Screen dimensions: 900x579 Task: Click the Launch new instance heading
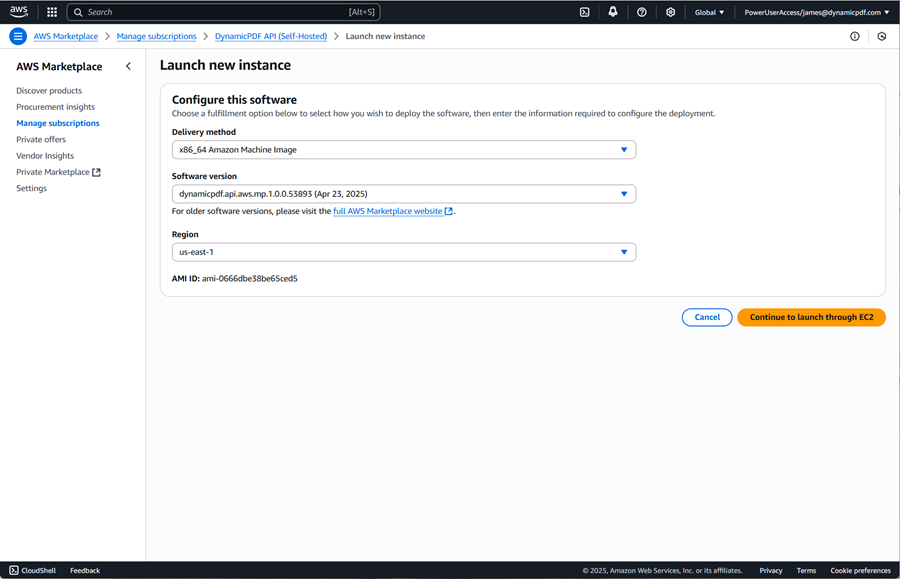coord(225,65)
